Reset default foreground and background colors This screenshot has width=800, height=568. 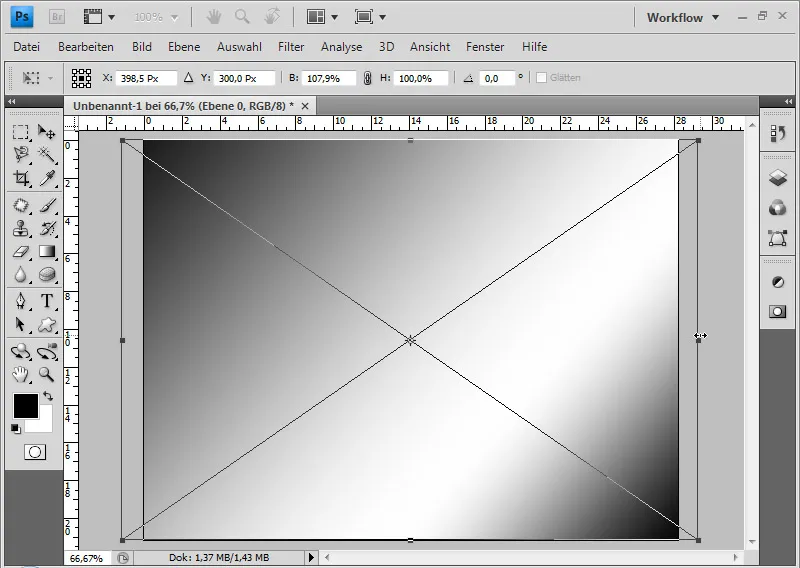(16, 429)
